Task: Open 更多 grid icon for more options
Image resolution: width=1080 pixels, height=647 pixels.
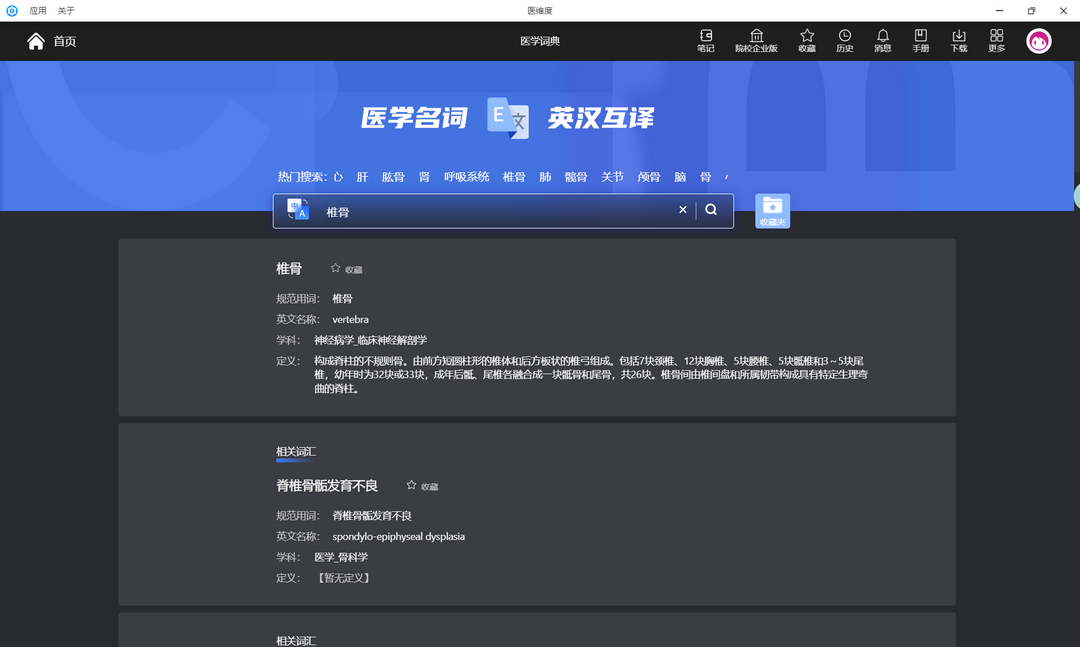Action: coord(996,41)
